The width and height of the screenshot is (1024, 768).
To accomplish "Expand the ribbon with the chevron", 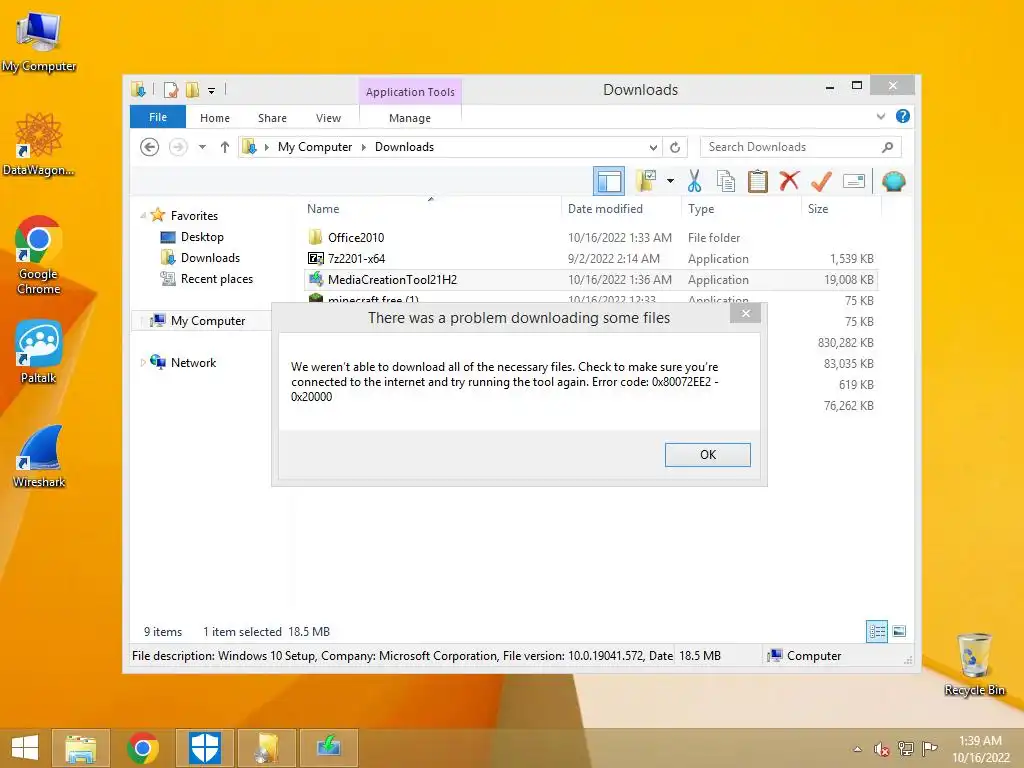I will coord(881,116).
